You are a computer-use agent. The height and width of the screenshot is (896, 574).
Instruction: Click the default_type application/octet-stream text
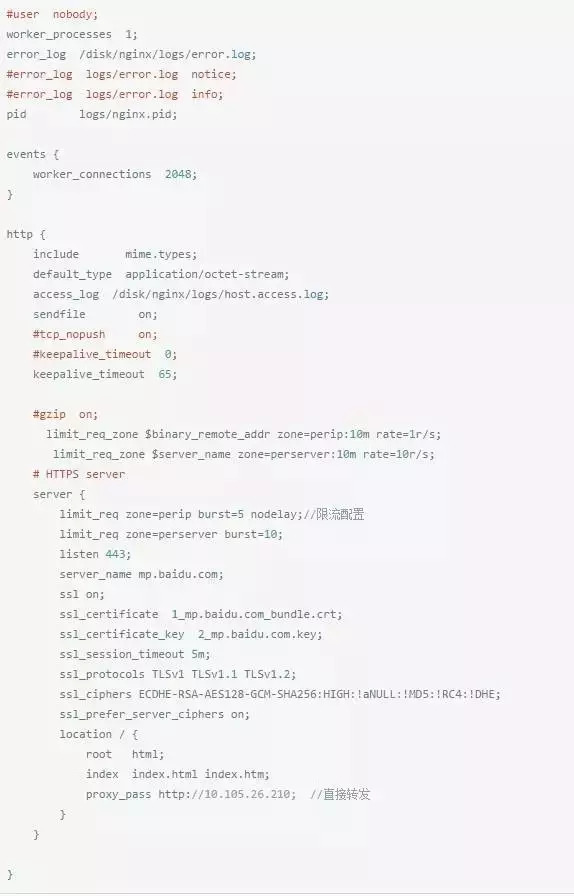(x=161, y=274)
